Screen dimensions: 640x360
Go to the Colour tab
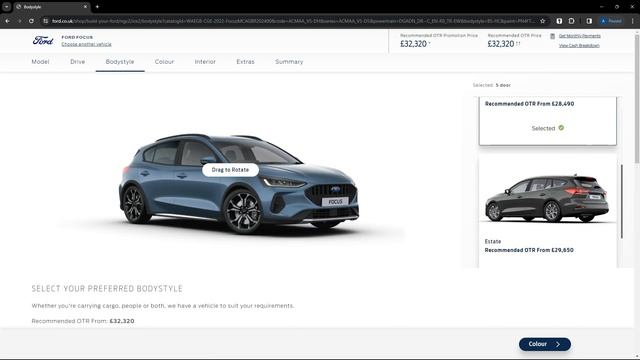164,62
